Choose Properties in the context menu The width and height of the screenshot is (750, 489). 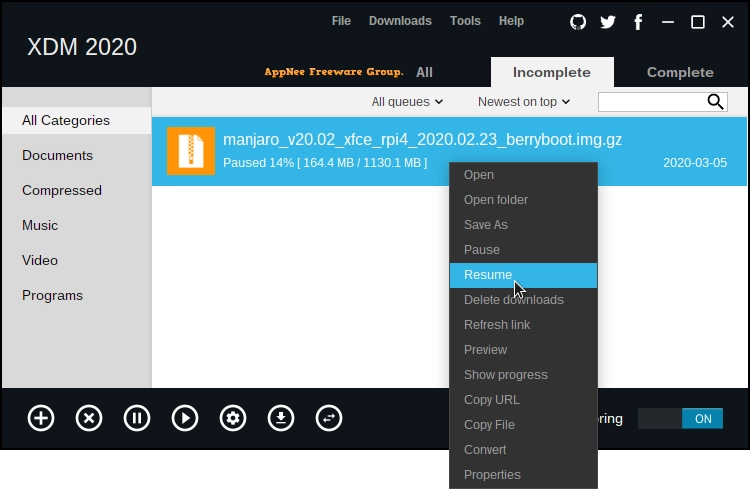tap(523, 475)
